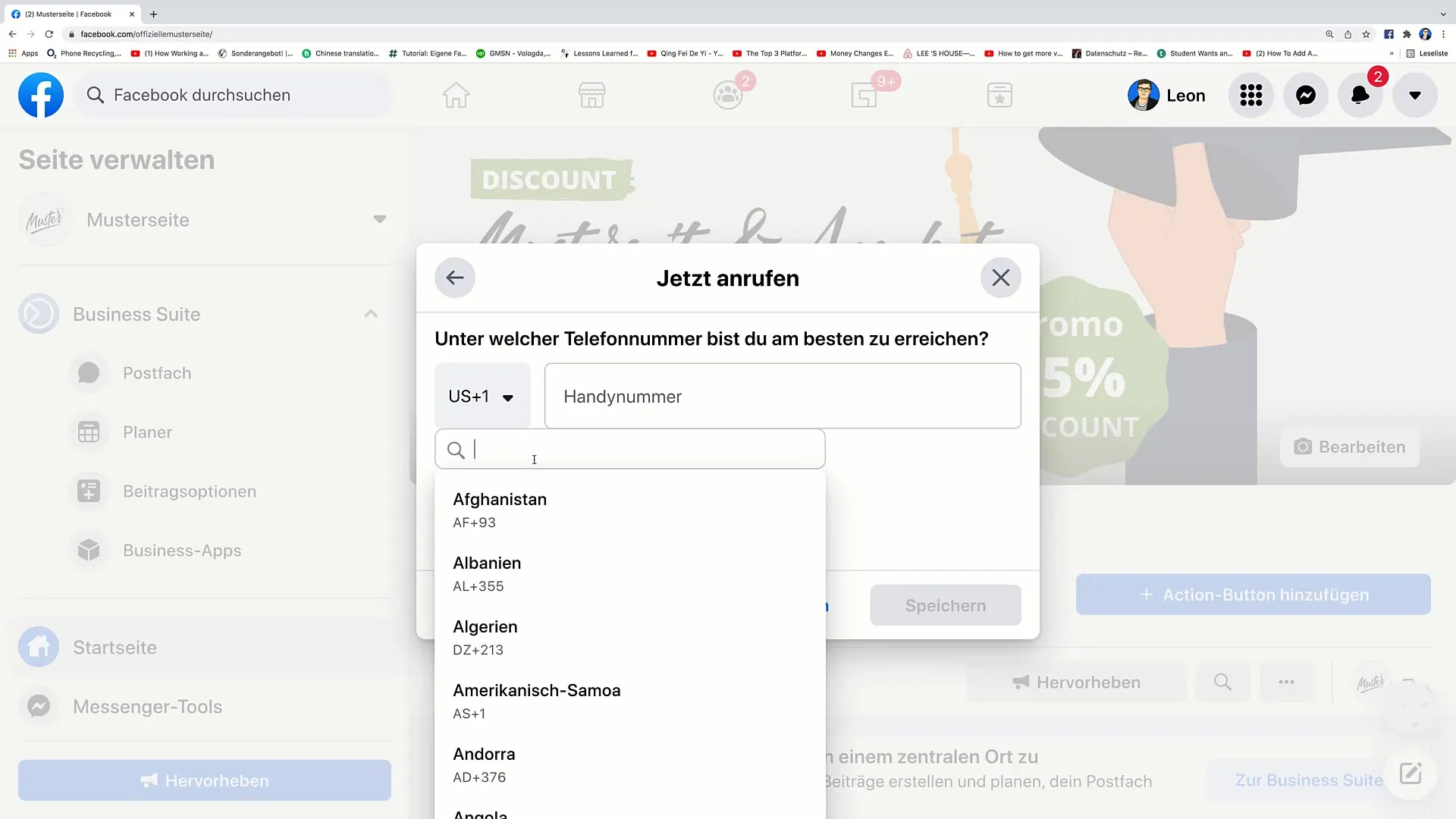Click the Facebook logo
This screenshot has width=1456, height=819.
[41, 95]
